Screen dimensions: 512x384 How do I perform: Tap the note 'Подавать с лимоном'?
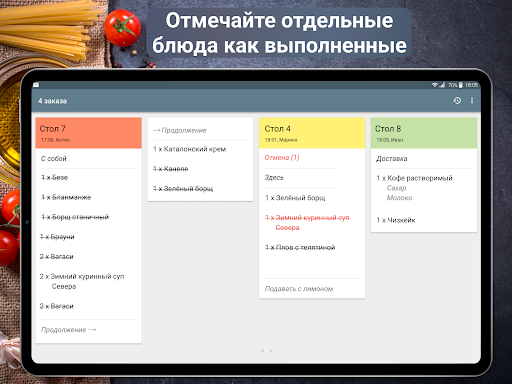[x=299, y=289]
